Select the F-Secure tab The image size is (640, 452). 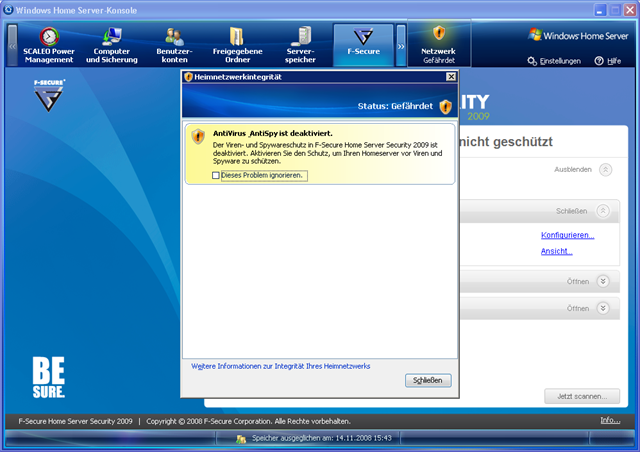[363, 45]
